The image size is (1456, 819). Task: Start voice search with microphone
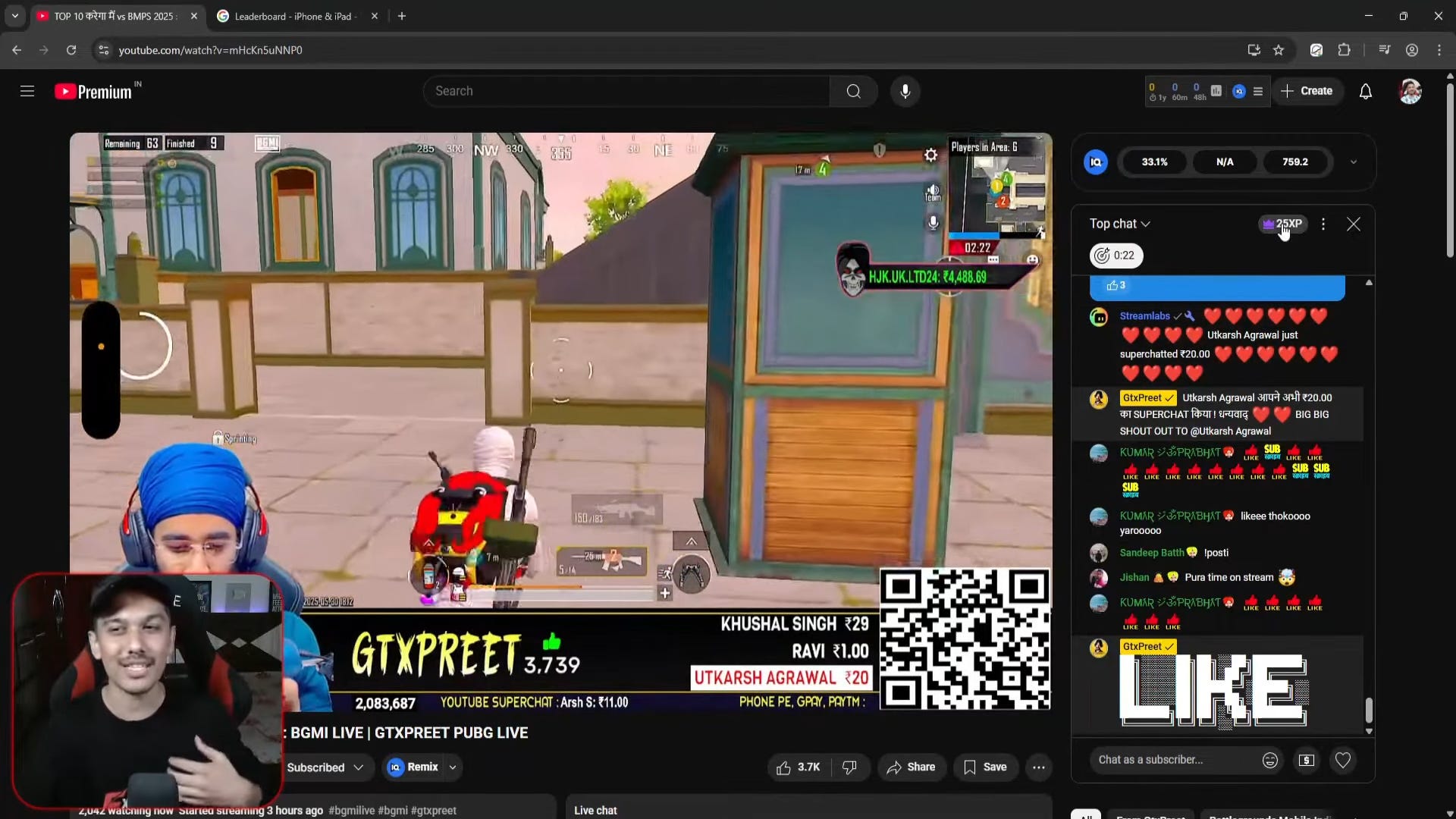pos(905,91)
